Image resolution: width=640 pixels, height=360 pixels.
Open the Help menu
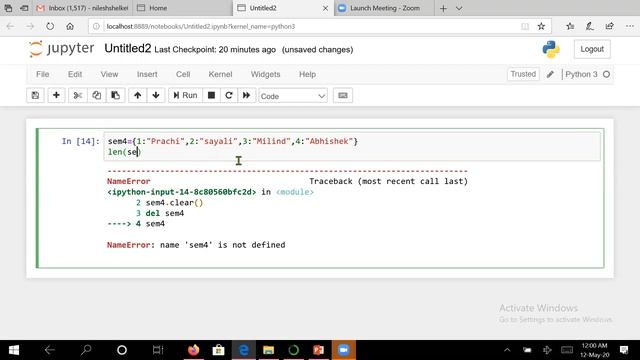click(x=307, y=74)
